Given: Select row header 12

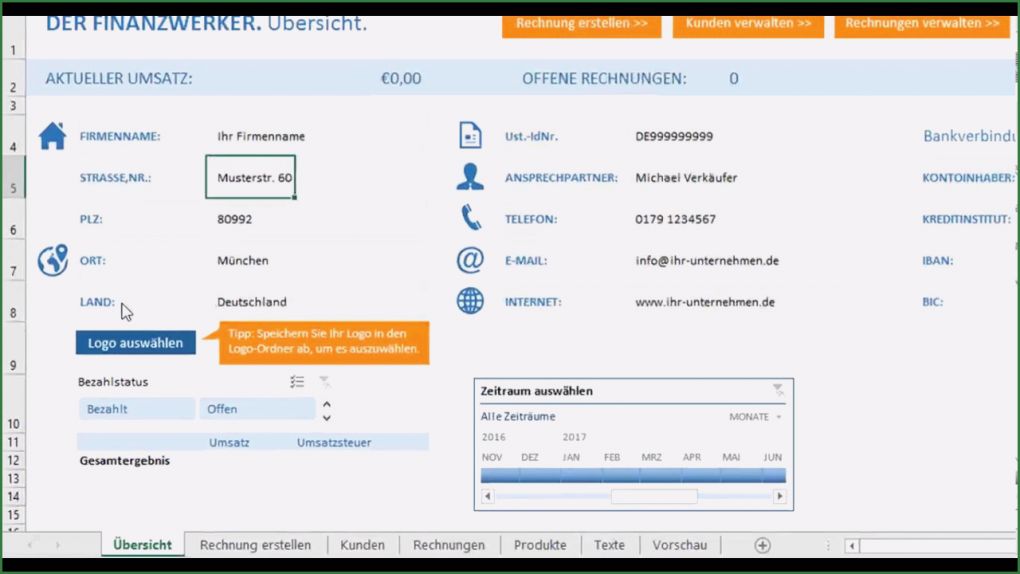Looking at the screenshot, I should (13, 460).
